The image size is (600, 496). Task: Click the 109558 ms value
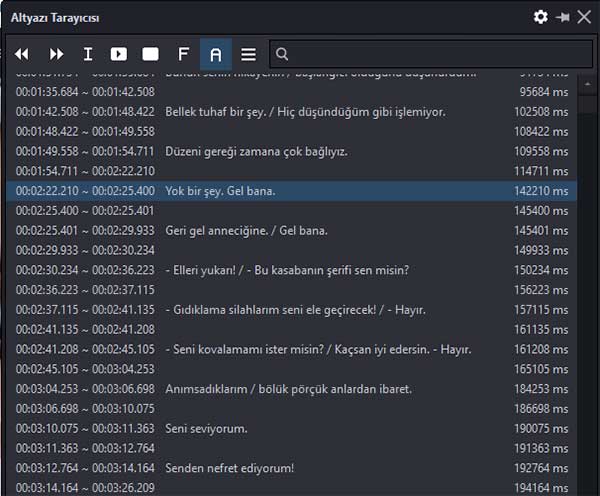(541, 152)
